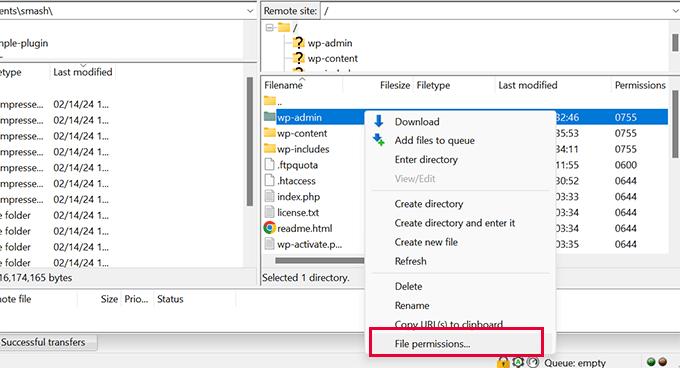The width and height of the screenshot is (680, 368).
Task: Click the red activity LED in status bar
Action: tap(663, 362)
